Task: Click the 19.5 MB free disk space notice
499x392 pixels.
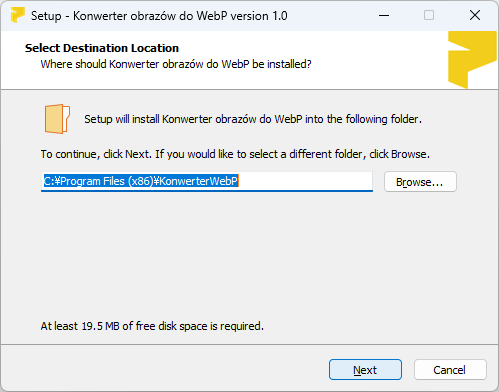Action: coord(152,326)
